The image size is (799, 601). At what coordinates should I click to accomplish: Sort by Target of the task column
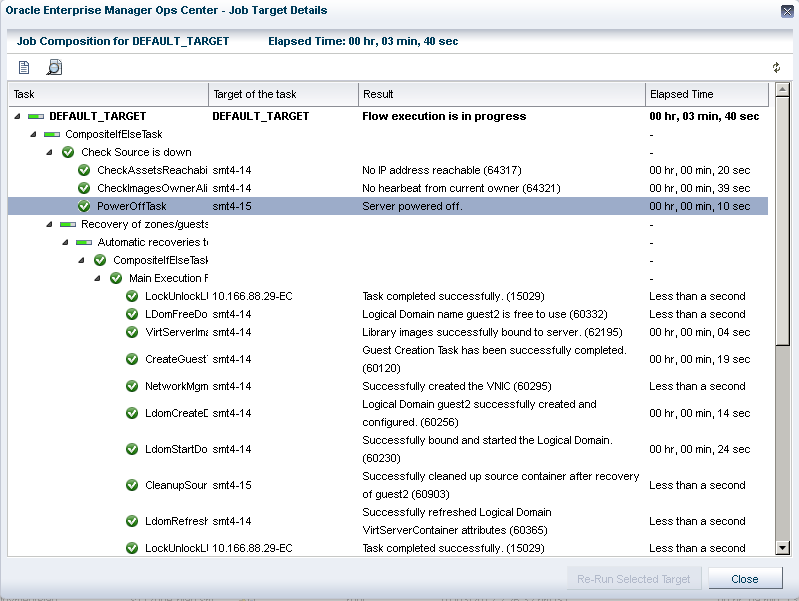point(283,94)
